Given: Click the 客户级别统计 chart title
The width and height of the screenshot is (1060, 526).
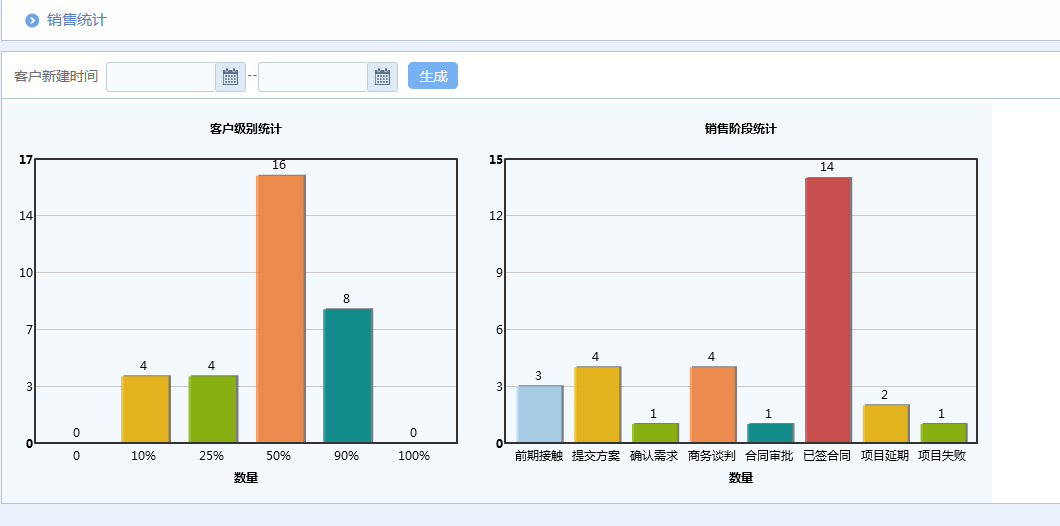Looking at the screenshot, I should 245,129.
